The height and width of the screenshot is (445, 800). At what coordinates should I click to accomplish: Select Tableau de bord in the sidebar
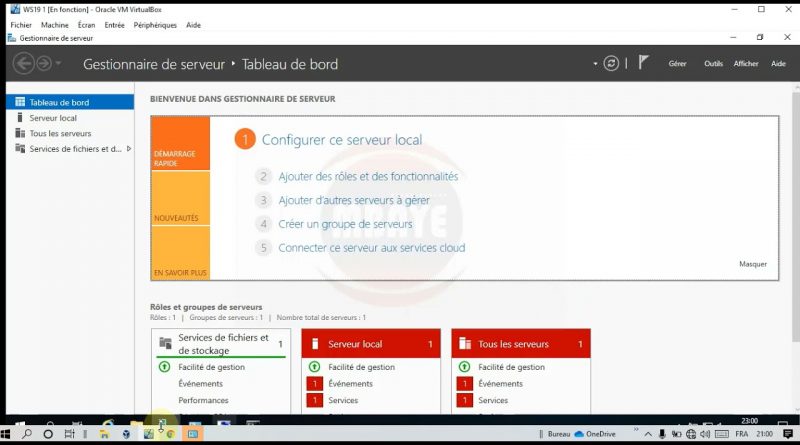(x=70, y=102)
